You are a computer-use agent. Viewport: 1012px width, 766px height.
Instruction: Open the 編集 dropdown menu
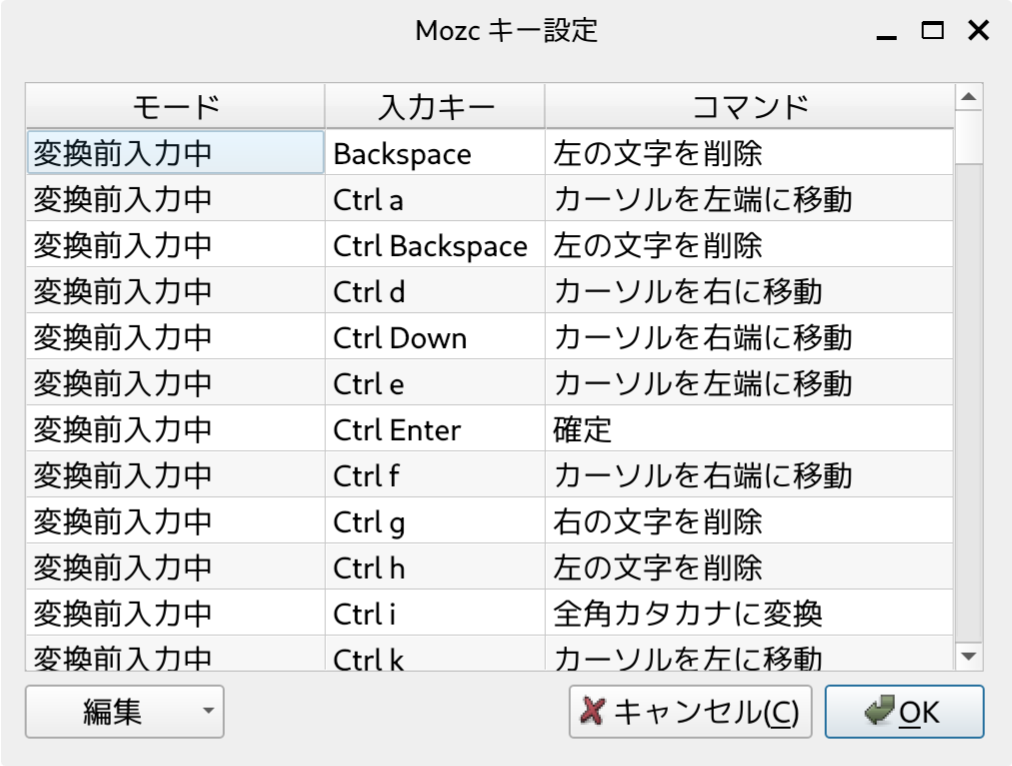(x=124, y=712)
